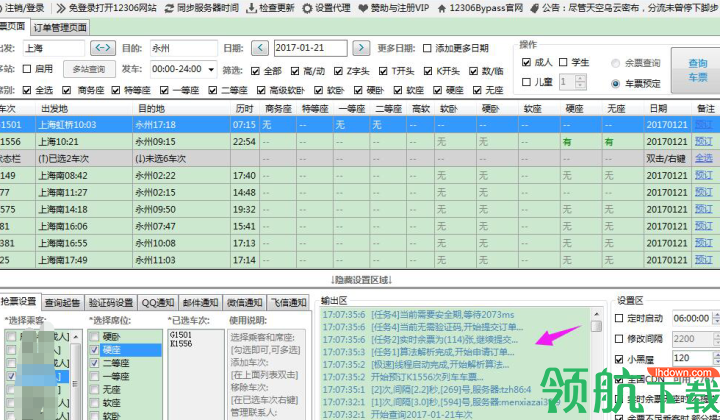Toggle Z字头 filter checkbox
The image size is (720, 420).
point(338,71)
